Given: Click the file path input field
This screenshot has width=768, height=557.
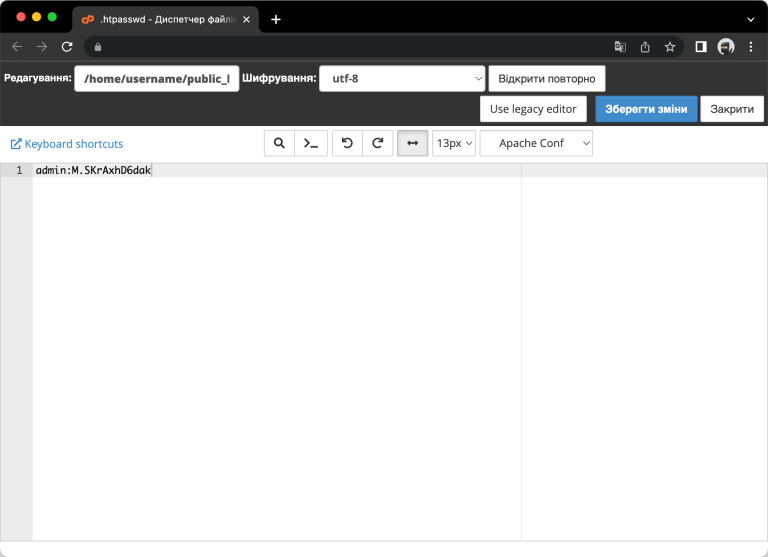Looking at the screenshot, I should [157, 79].
